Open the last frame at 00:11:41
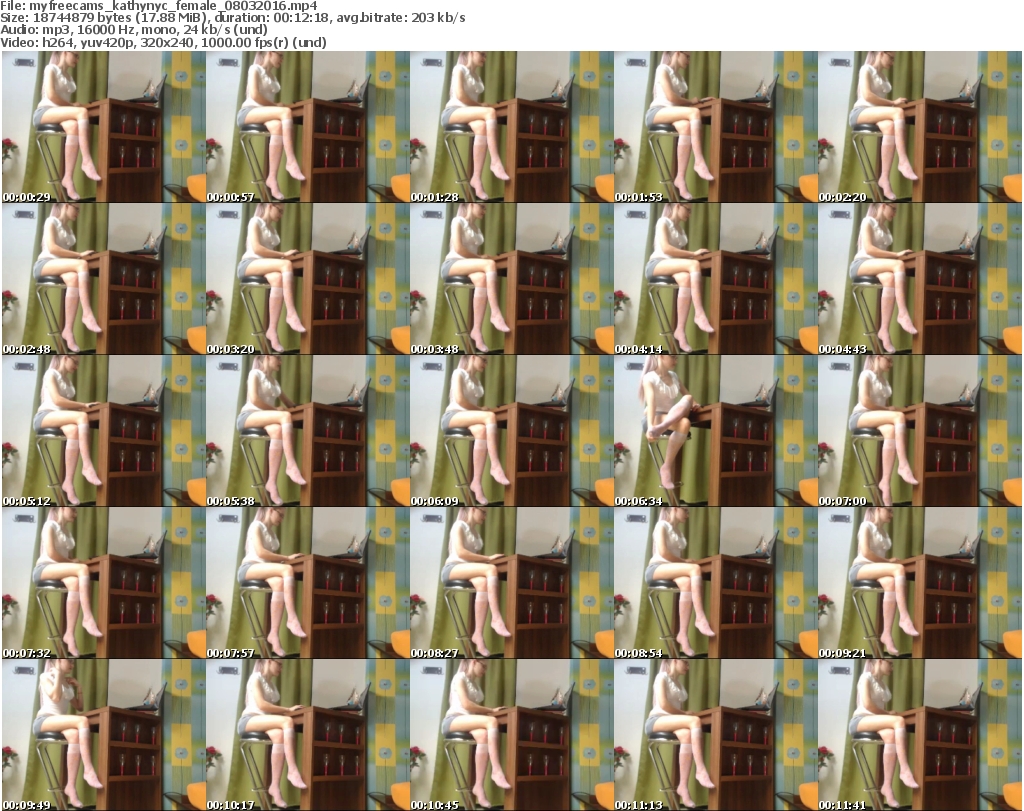The width and height of the screenshot is (1024, 811). [919, 735]
